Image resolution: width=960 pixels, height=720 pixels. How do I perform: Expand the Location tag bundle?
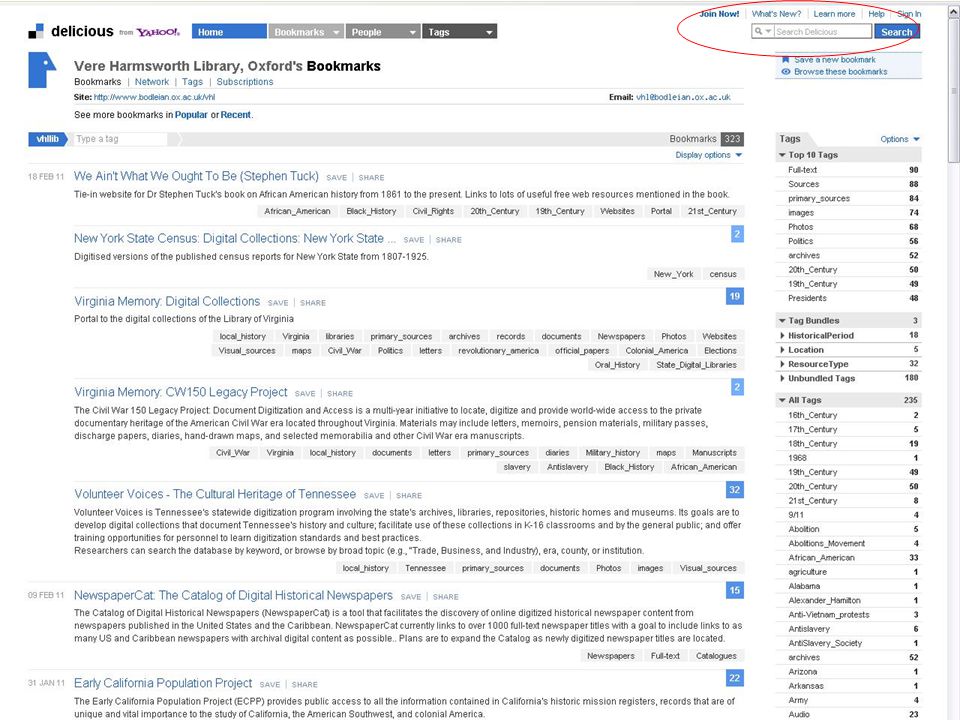(782, 350)
